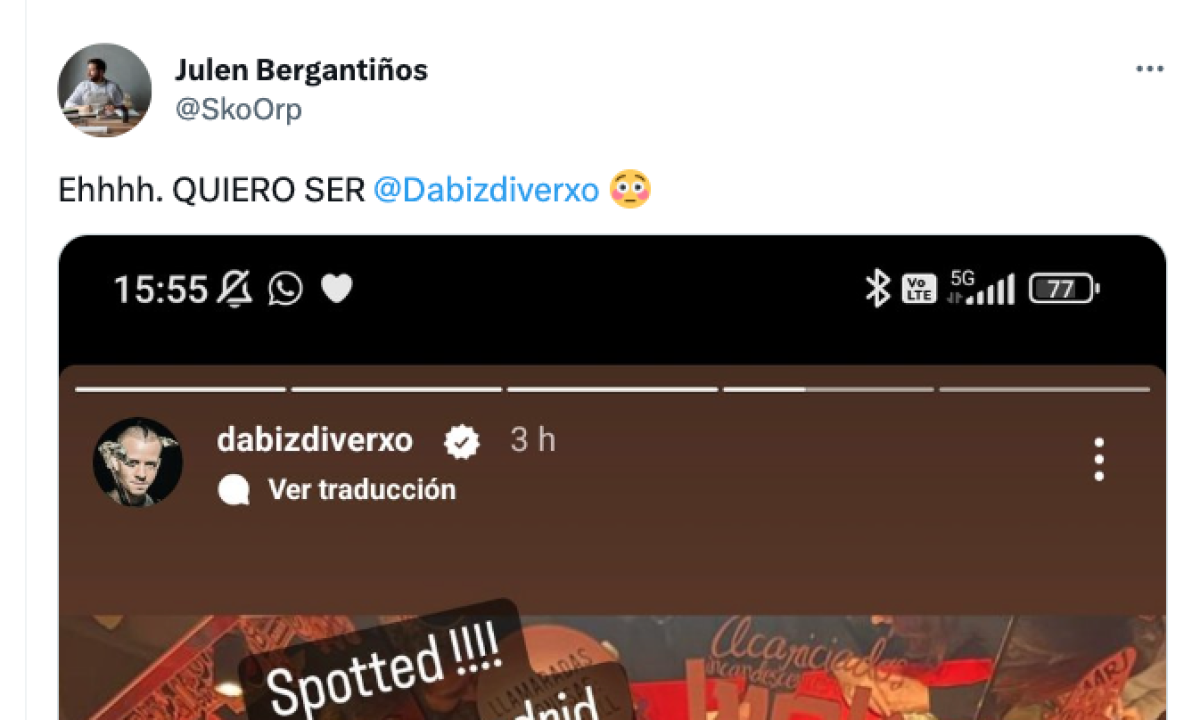Open the @Dabizdiverxo mention link
Image resolution: width=1200 pixels, height=720 pixels.
[485, 190]
